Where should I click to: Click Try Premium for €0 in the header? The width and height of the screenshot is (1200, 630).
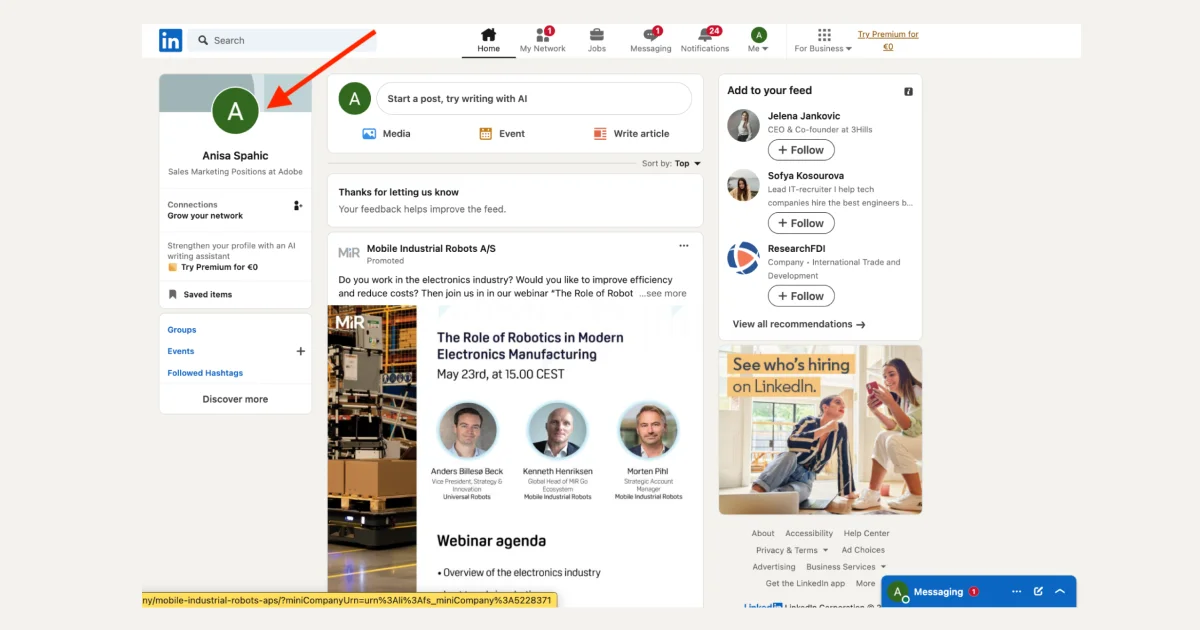pos(888,40)
